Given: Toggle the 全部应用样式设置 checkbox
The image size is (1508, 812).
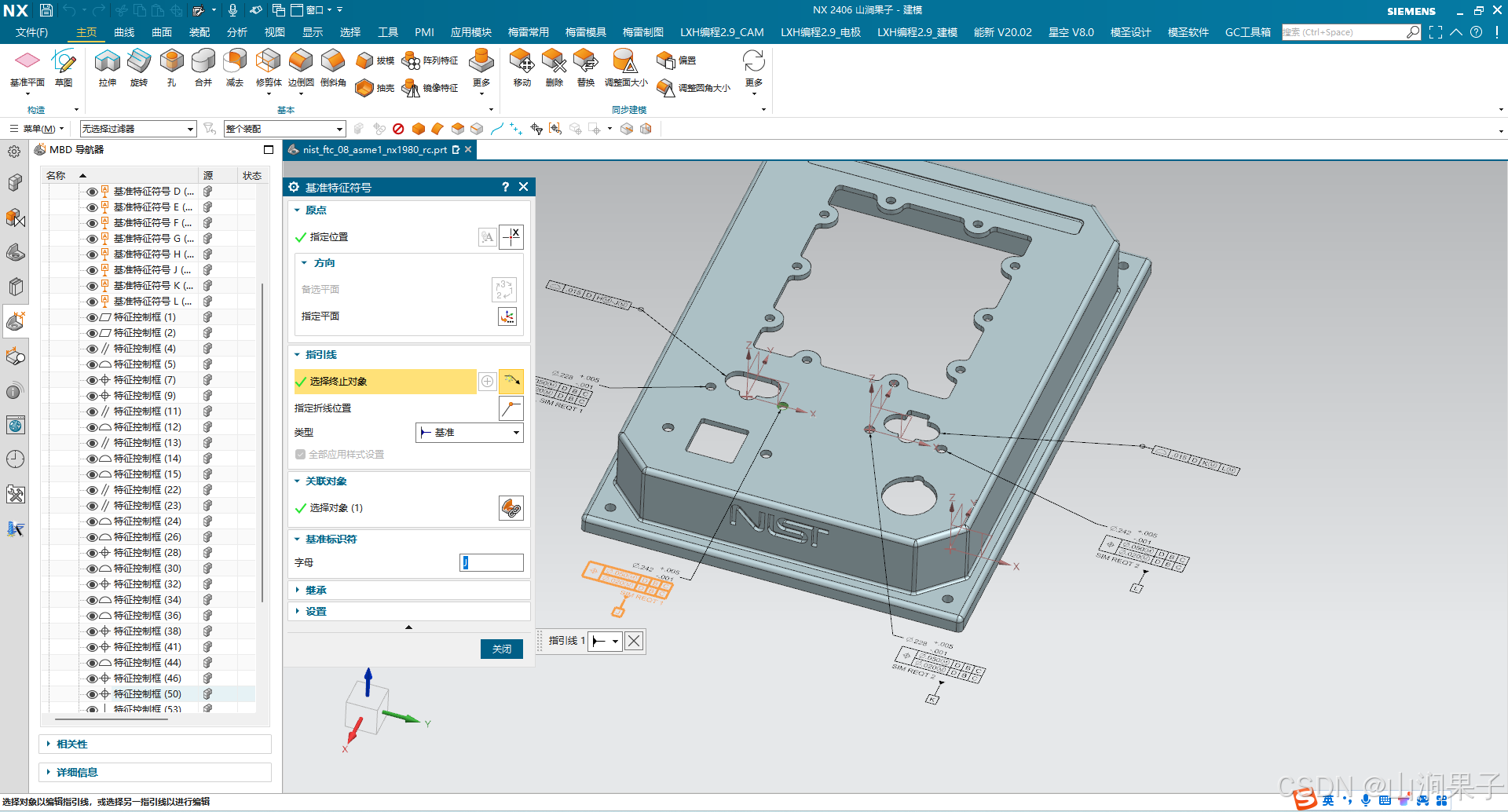Looking at the screenshot, I should (300, 454).
